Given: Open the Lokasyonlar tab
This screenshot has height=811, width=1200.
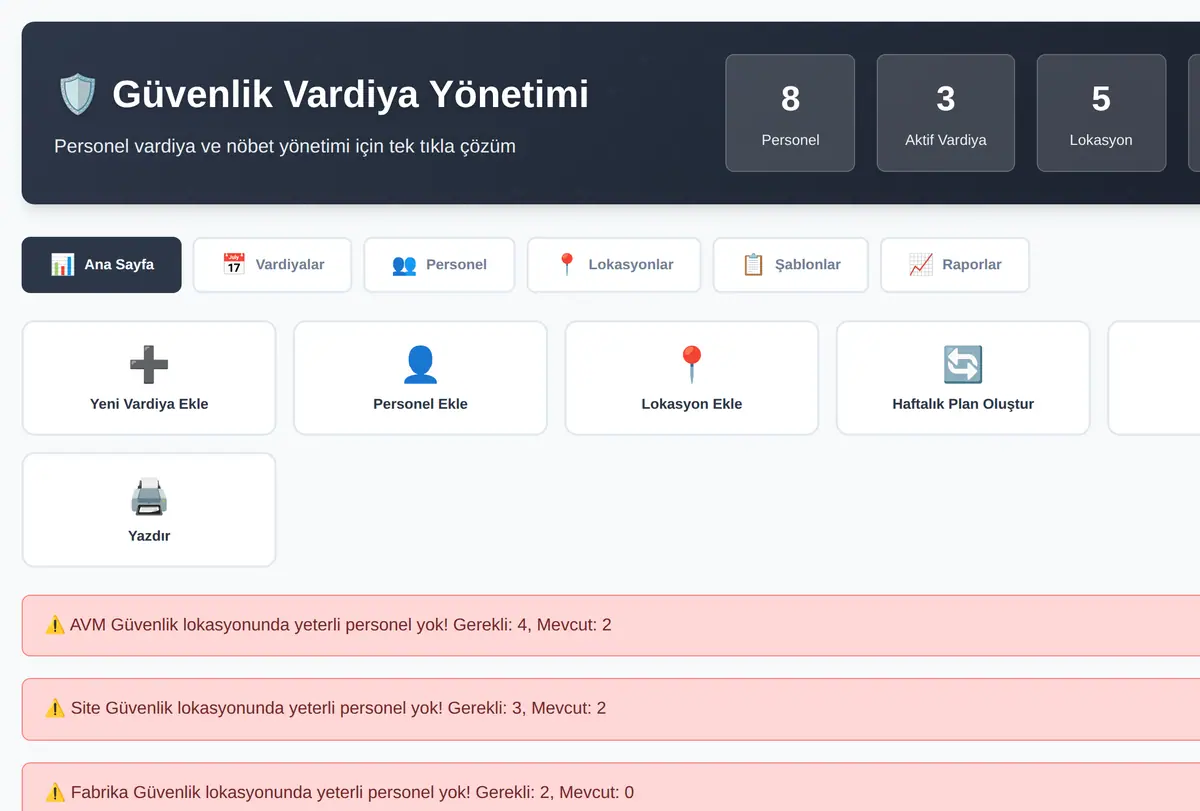Looking at the screenshot, I should [615, 265].
